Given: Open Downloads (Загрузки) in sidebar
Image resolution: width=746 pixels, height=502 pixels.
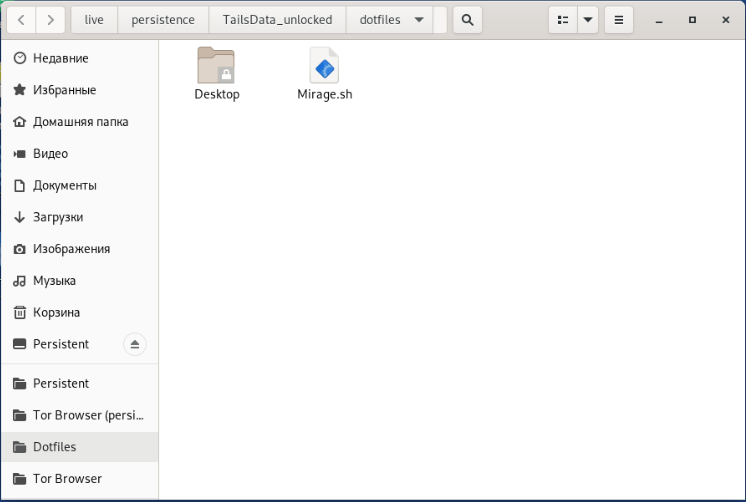Looking at the screenshot, I should click(x=58, y=217).
